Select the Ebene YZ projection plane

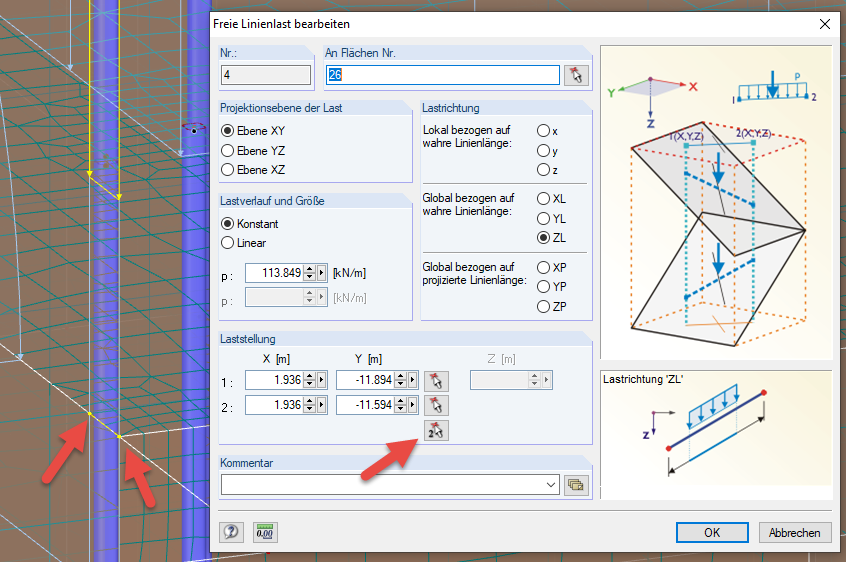point(253,150)
